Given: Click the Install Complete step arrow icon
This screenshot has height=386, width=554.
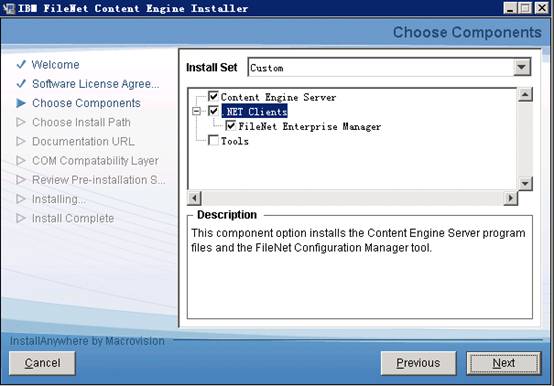Looking at the screenshot, I should coord(21,218).
